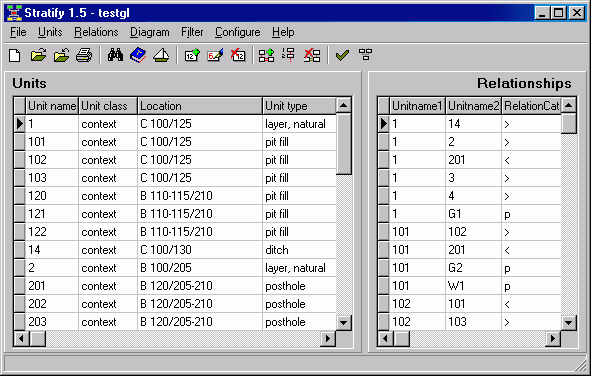591x376 pixels.
Task: Click the 'layer, natural' cell for unit 2
Action: click(299, 268)
